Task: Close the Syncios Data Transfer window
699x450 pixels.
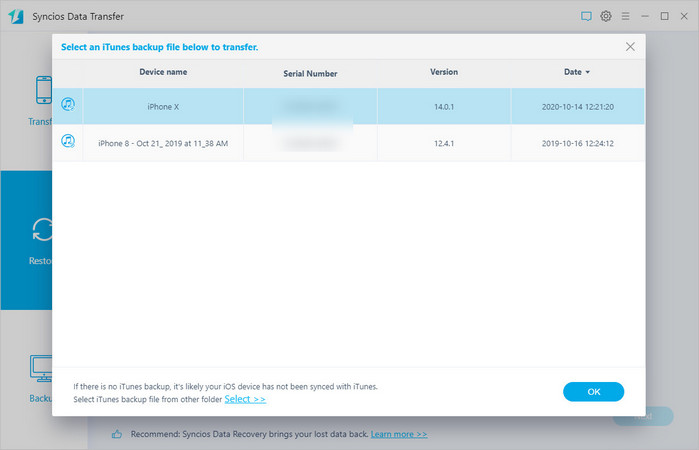Action: (684, 16)
